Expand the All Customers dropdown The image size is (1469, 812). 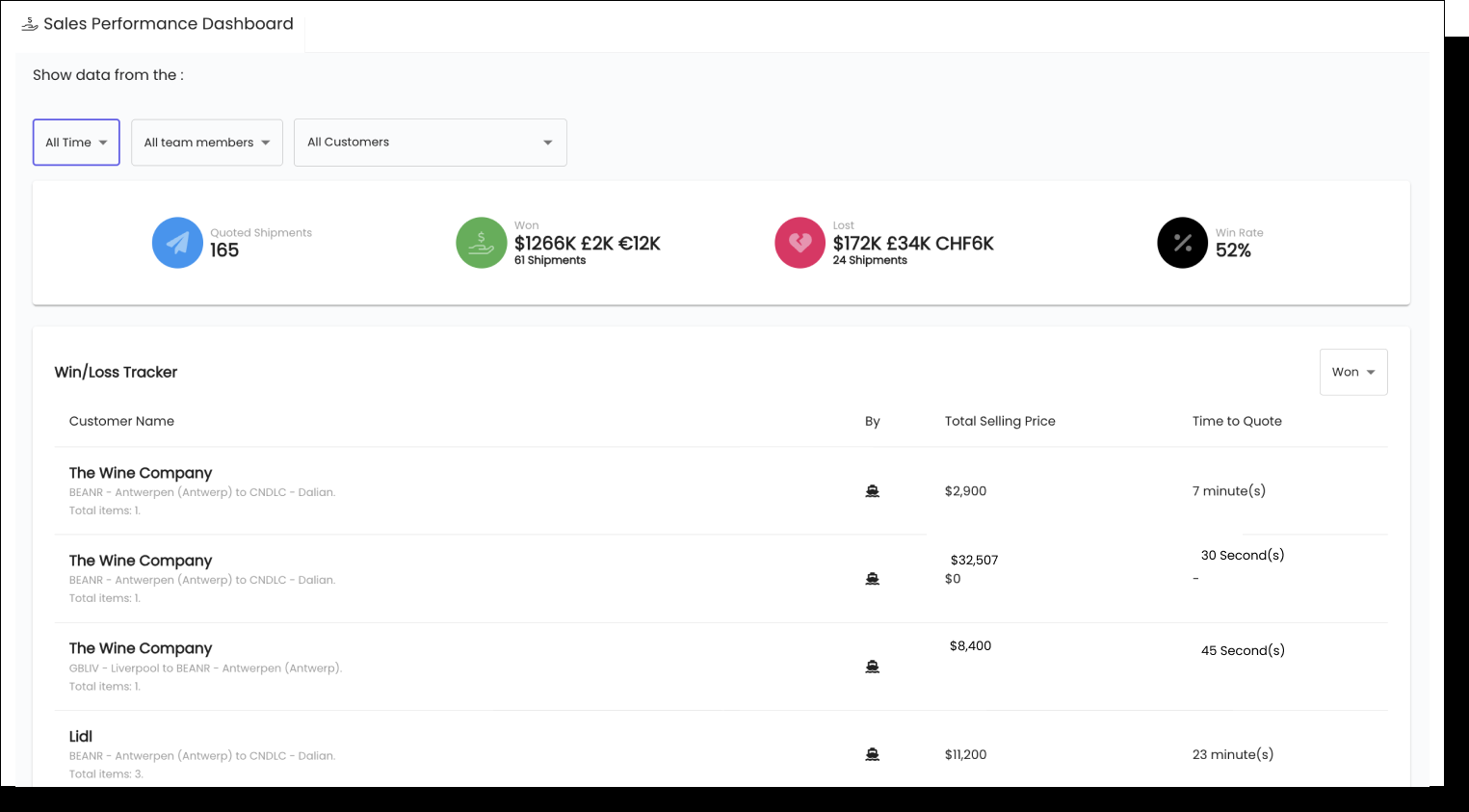click(x=431, y=143)
